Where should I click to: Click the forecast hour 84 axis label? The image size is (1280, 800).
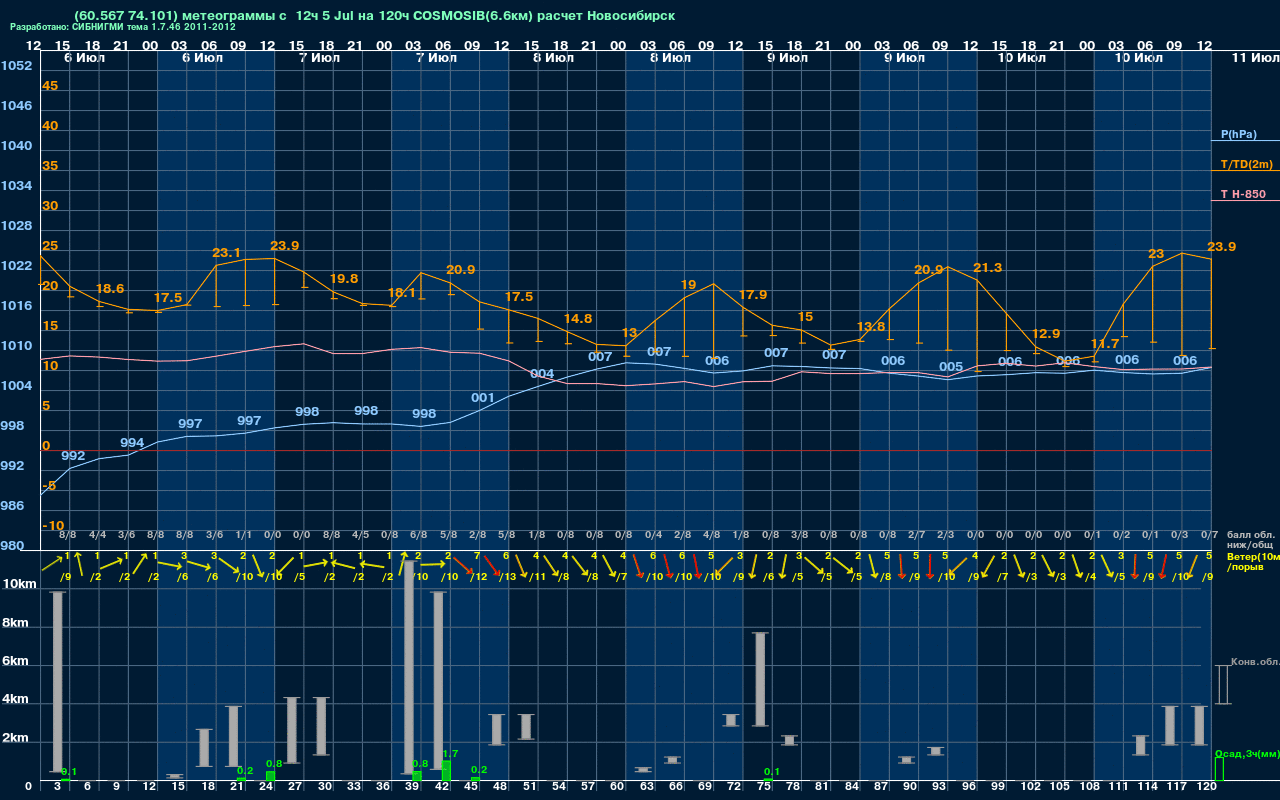coord(852,788)
